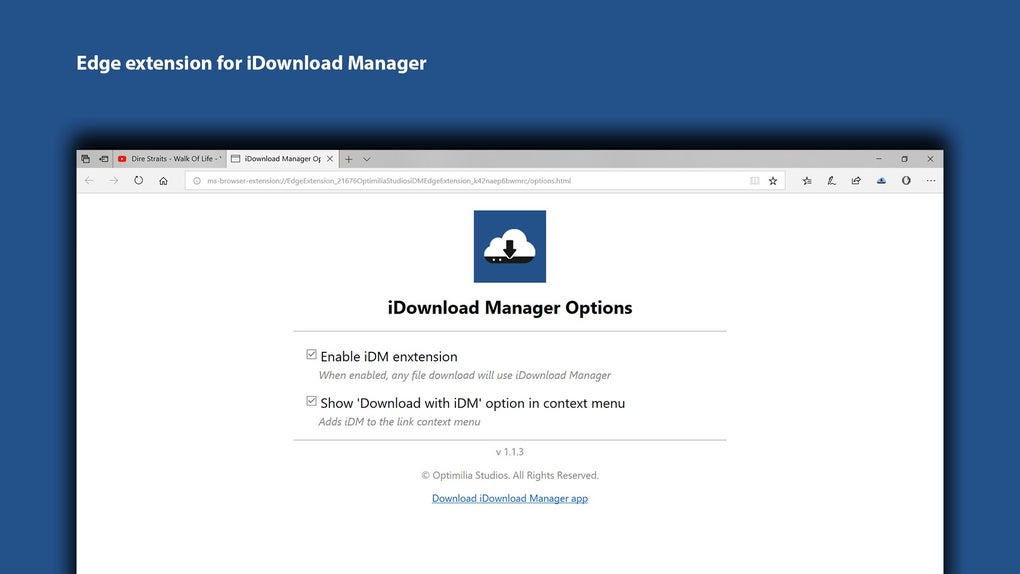The height and width of the screenshot is (574, 1020).
Task: Open Download iDownload Manager app link
Action: pos(510,499)
